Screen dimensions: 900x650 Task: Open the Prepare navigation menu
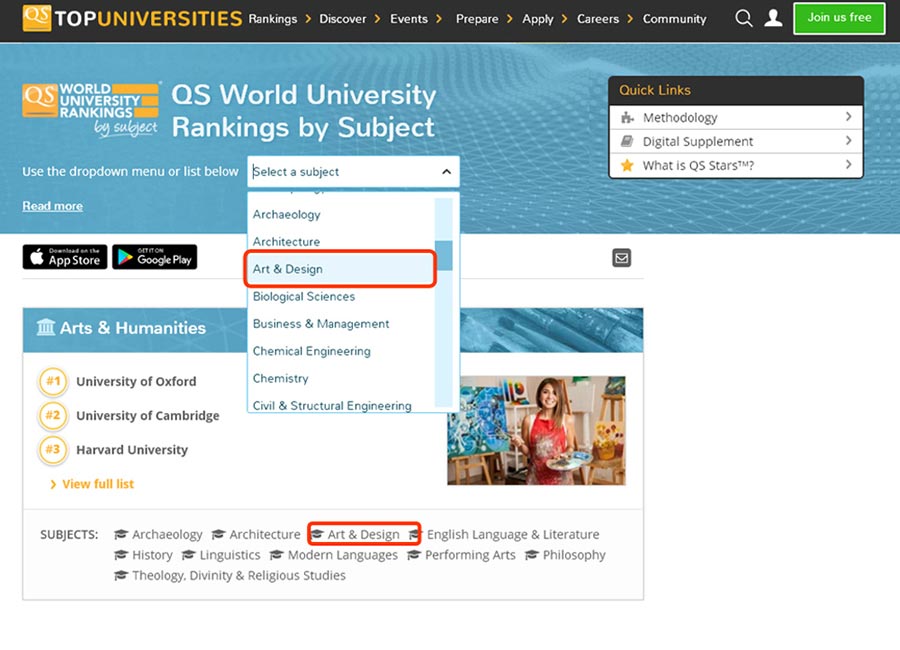point(477,19)
